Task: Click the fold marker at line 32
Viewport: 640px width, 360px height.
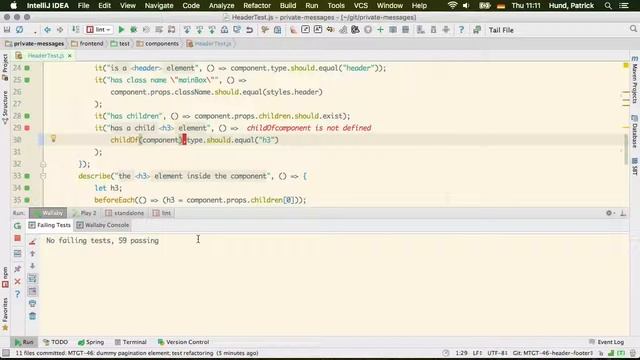Action: pos(43,164)
